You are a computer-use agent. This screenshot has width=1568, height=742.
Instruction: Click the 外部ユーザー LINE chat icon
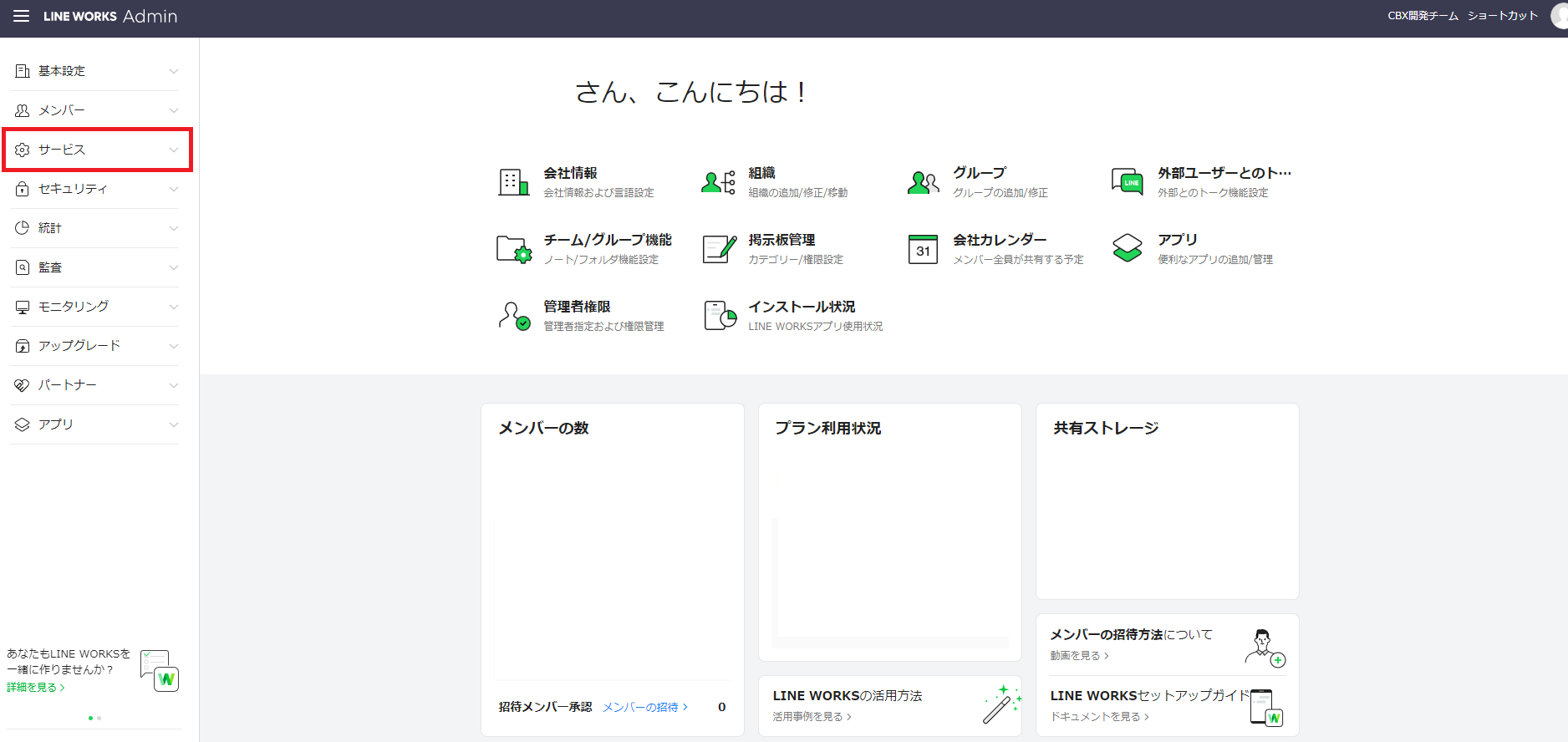(1127, 181)
